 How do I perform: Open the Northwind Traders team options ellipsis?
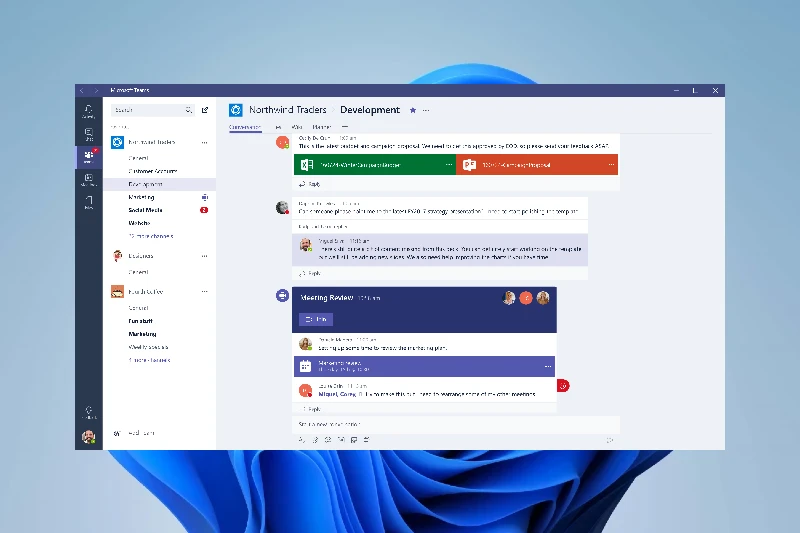pos(205,142)
